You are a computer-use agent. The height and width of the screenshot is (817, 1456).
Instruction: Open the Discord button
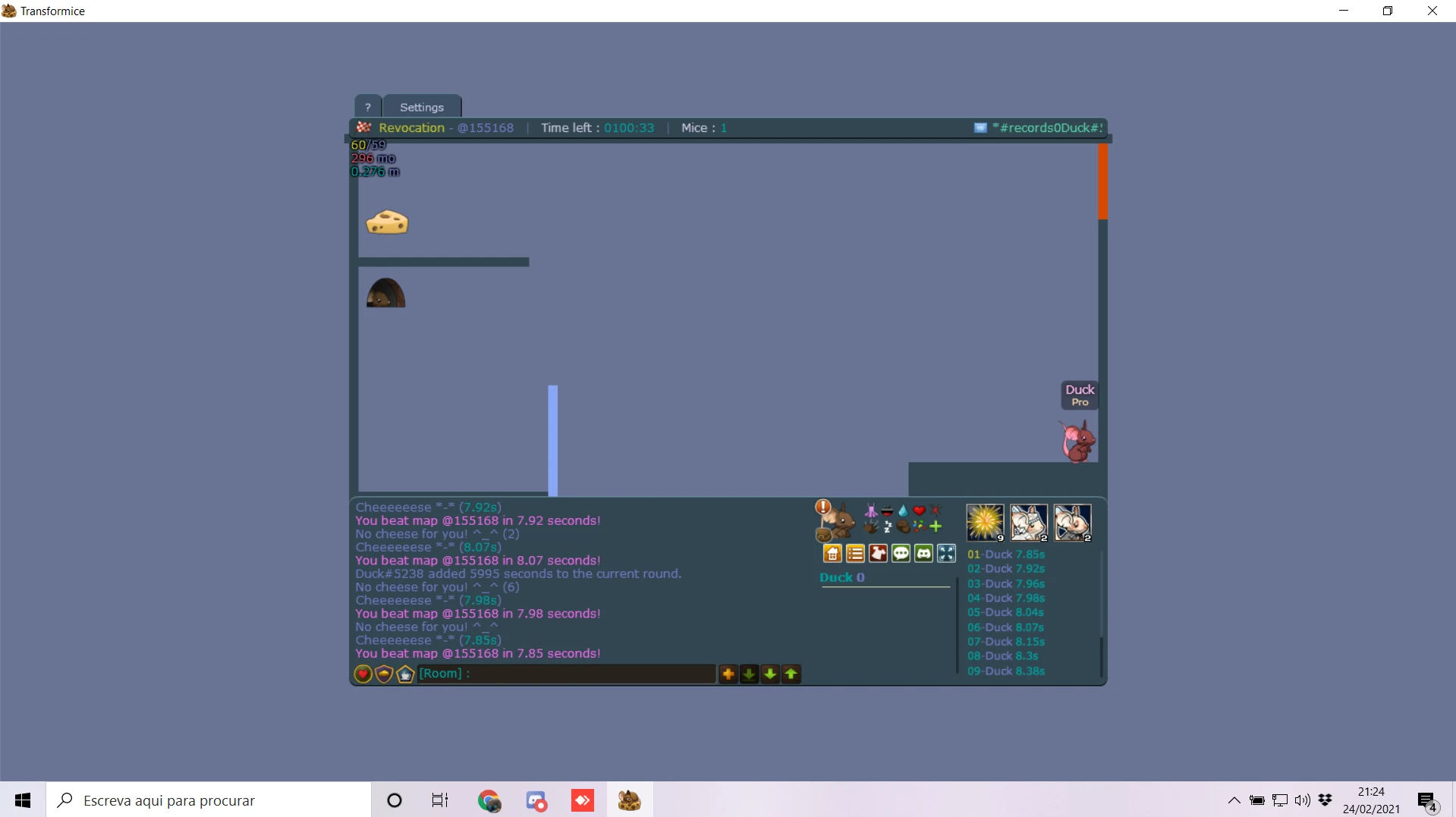click(923, 554)
